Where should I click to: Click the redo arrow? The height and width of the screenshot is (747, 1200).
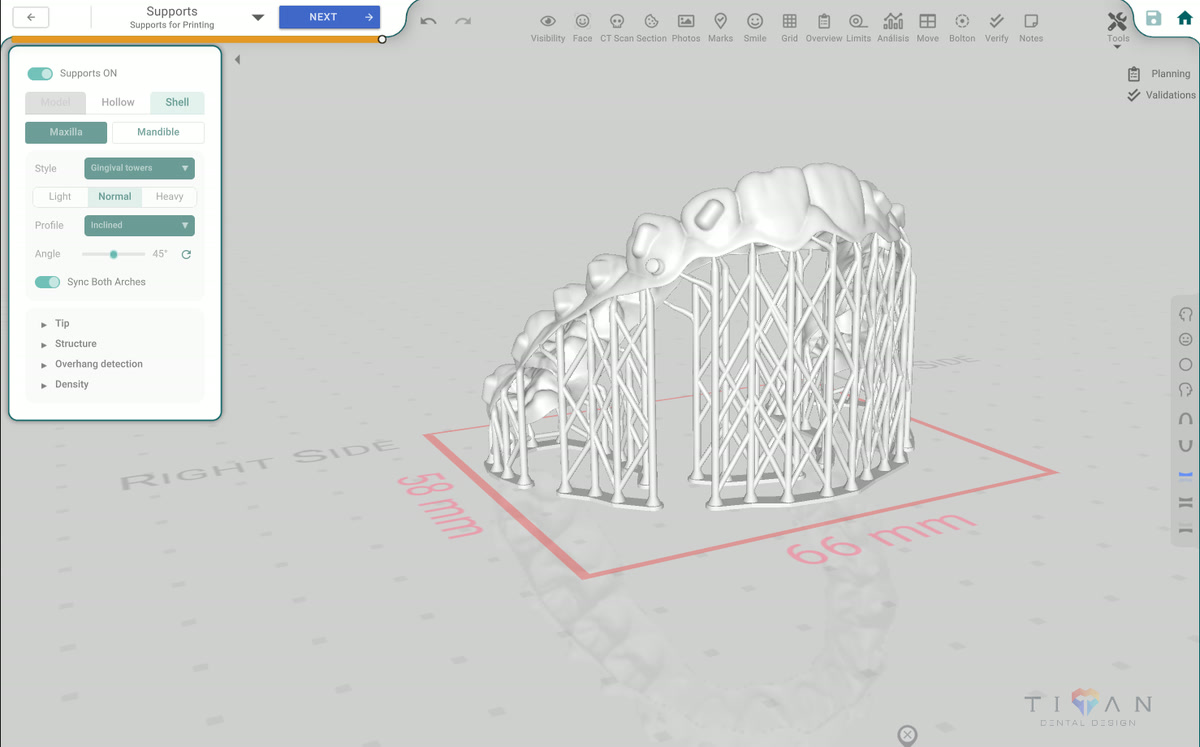tap(462, 21)
